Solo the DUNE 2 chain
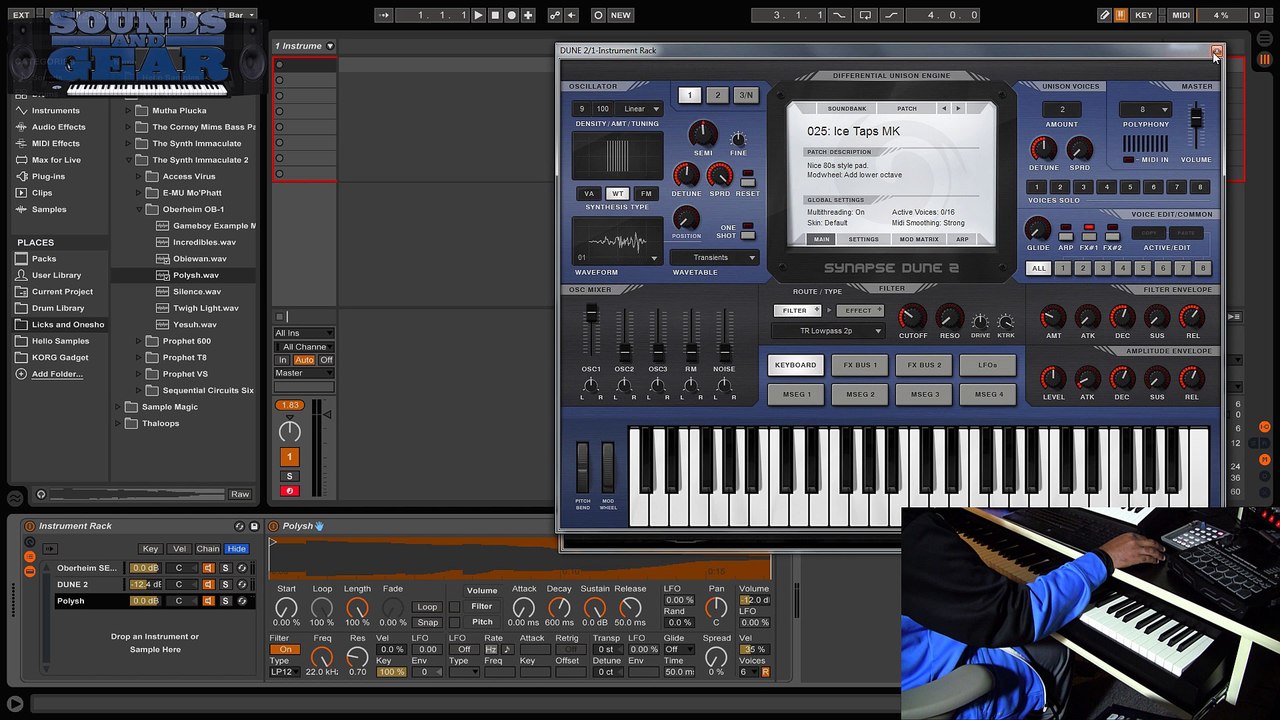Image resolution: width=1280 pixels, height=720 pixels. pyautogui.click(x=225, y=584)
